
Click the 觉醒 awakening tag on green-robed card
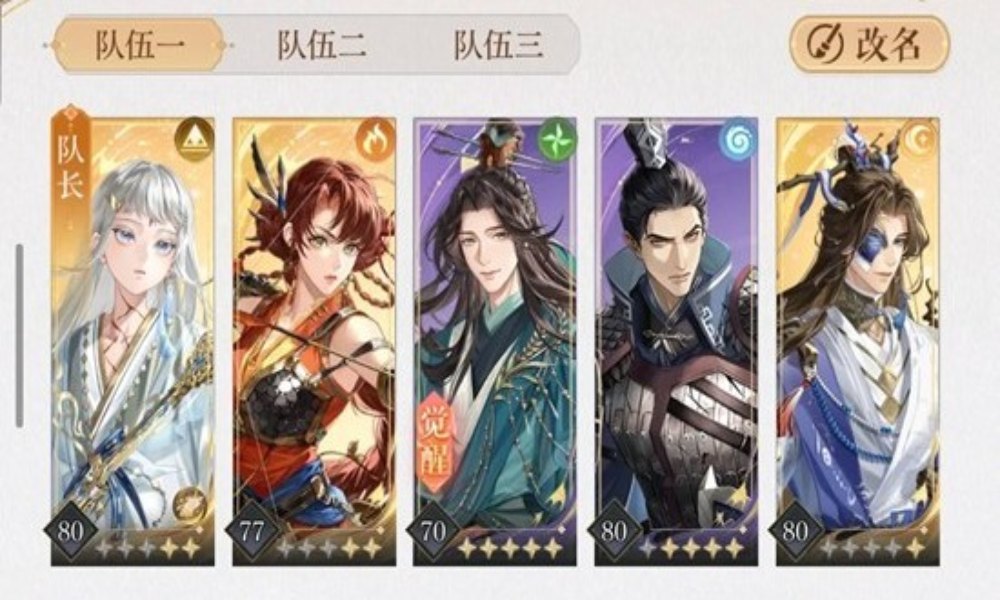point(437,443)
